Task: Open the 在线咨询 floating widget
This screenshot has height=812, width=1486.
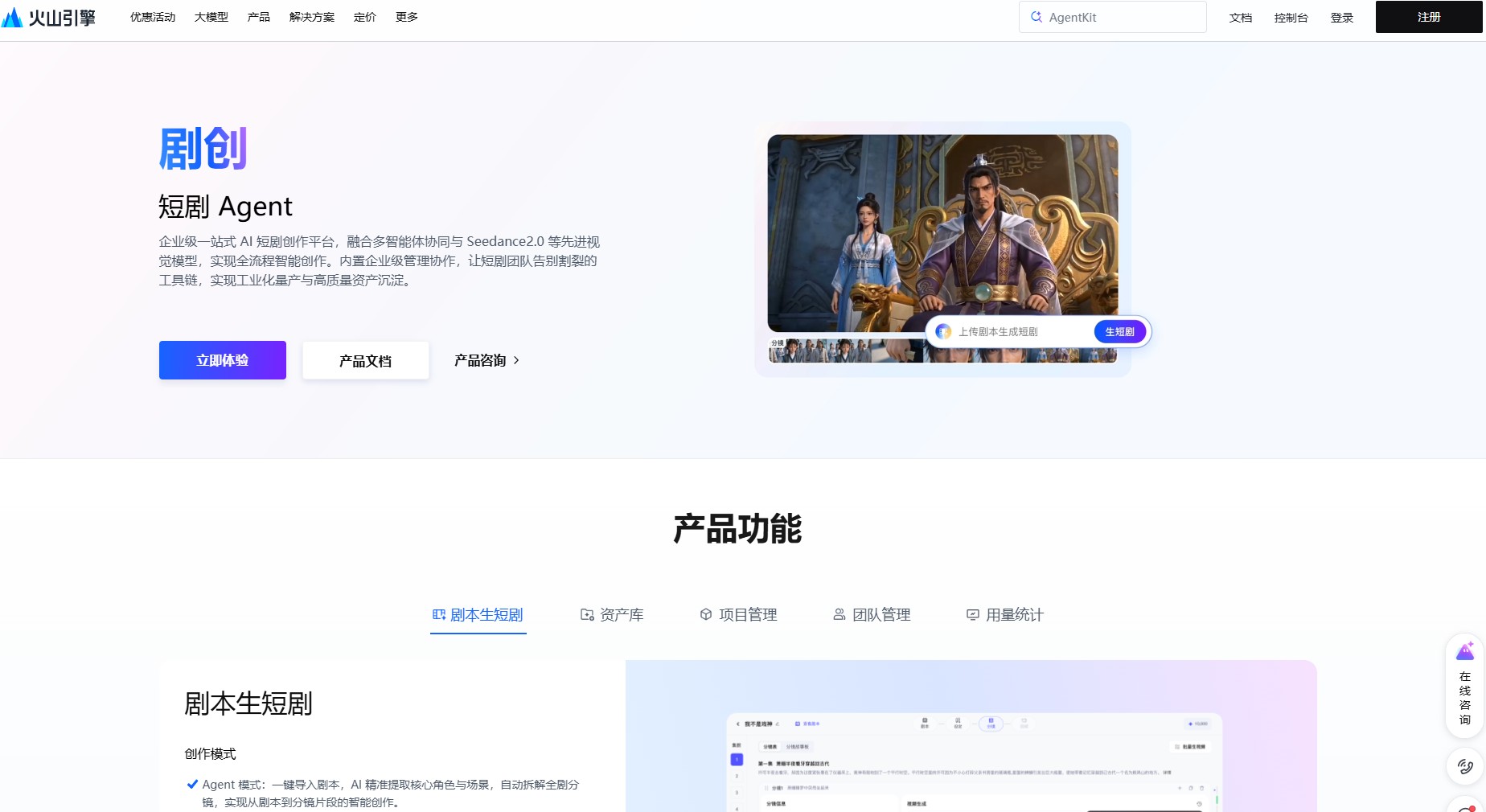Action: (x=1465, y=685)
